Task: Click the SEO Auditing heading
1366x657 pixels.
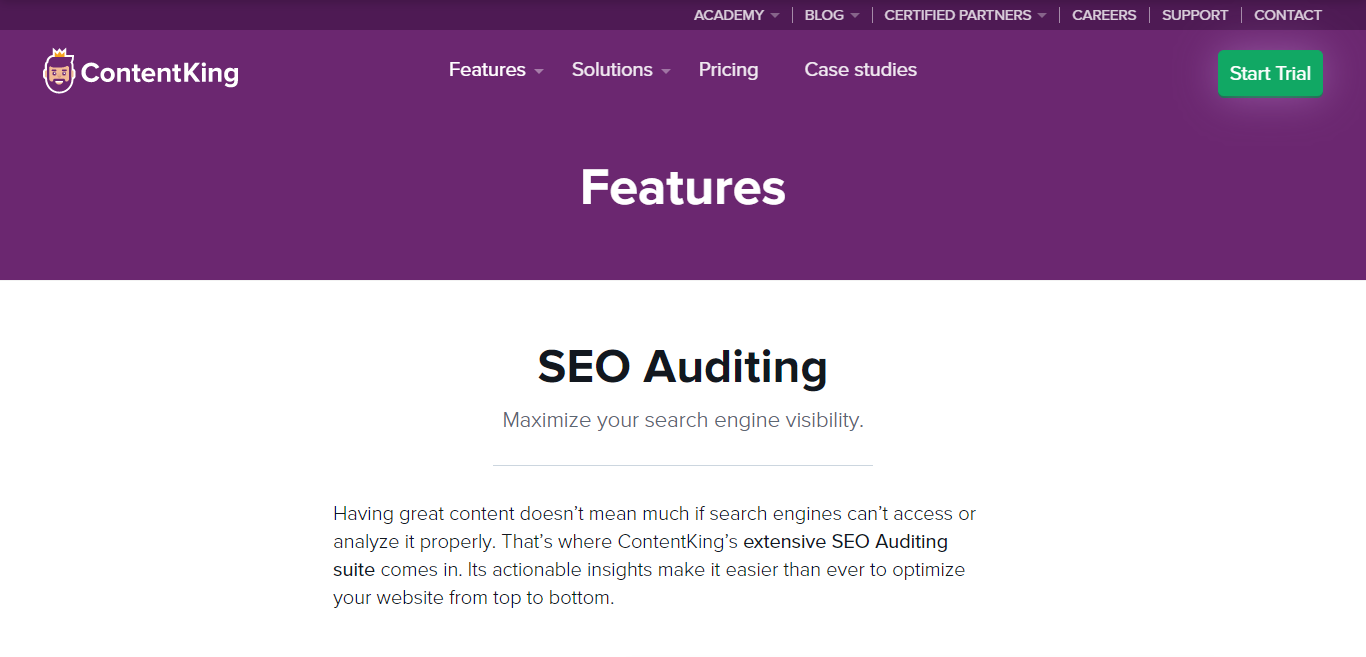Action: (683, 367)
